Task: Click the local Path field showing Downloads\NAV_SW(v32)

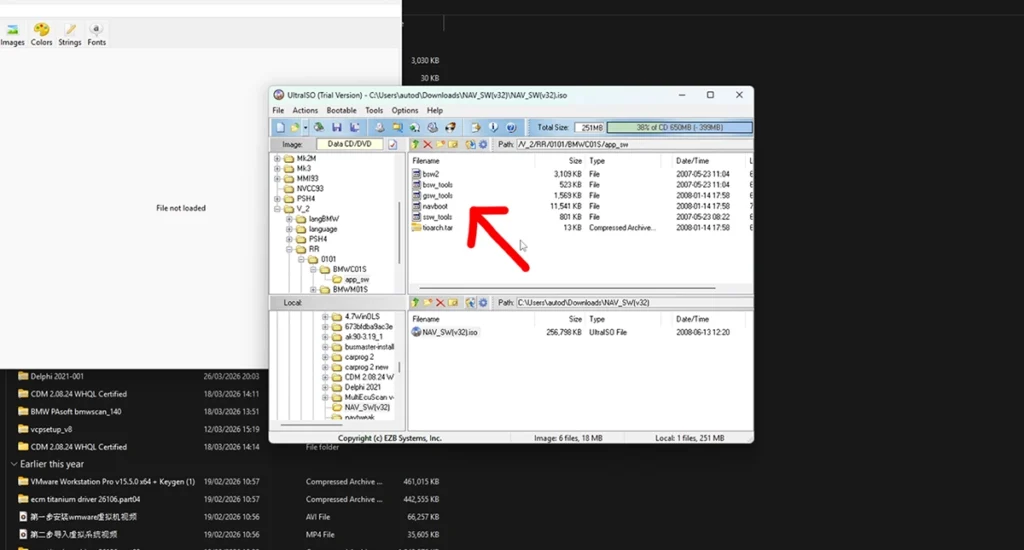Action: [x=633, y=302]
